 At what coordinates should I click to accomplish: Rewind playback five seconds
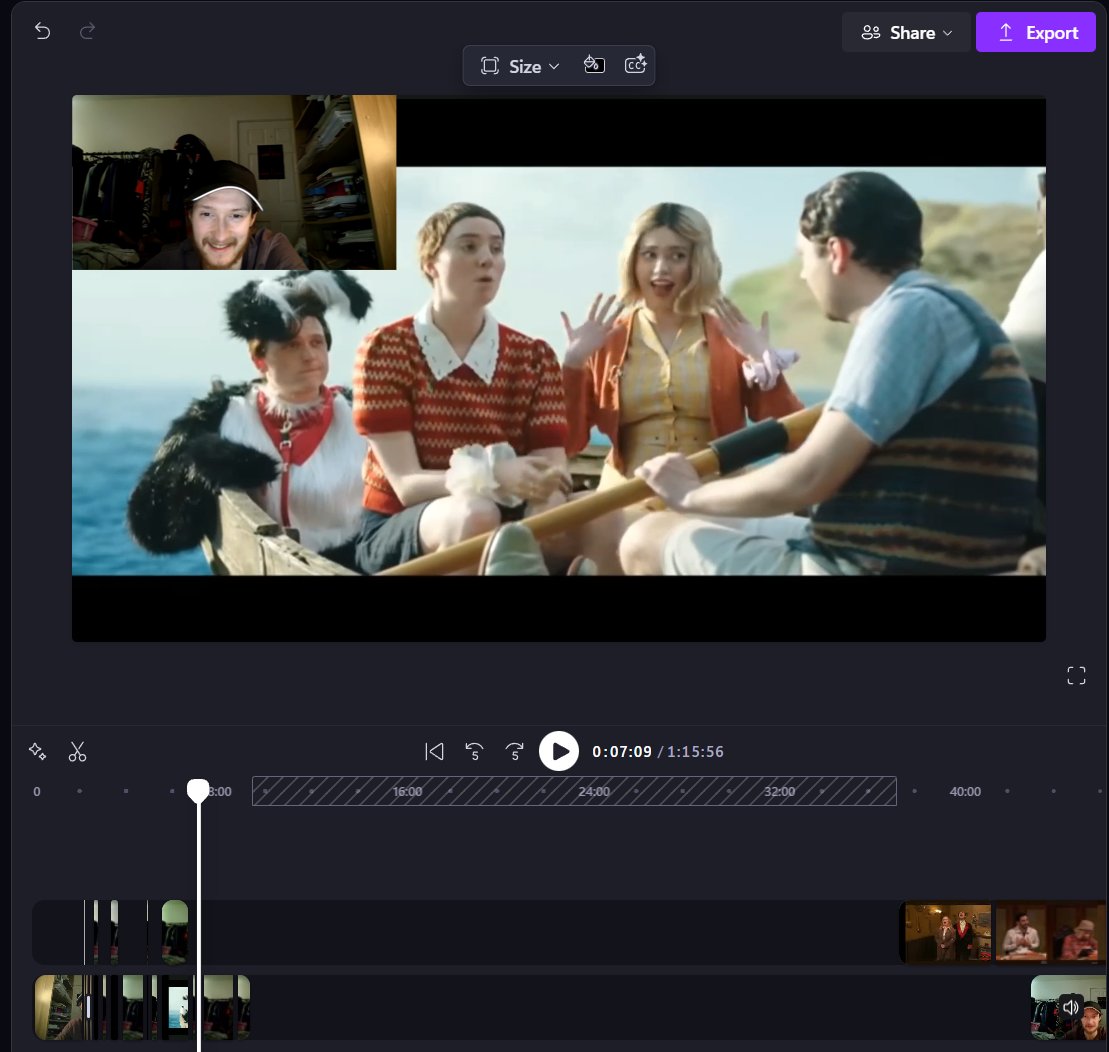(475, 751)
